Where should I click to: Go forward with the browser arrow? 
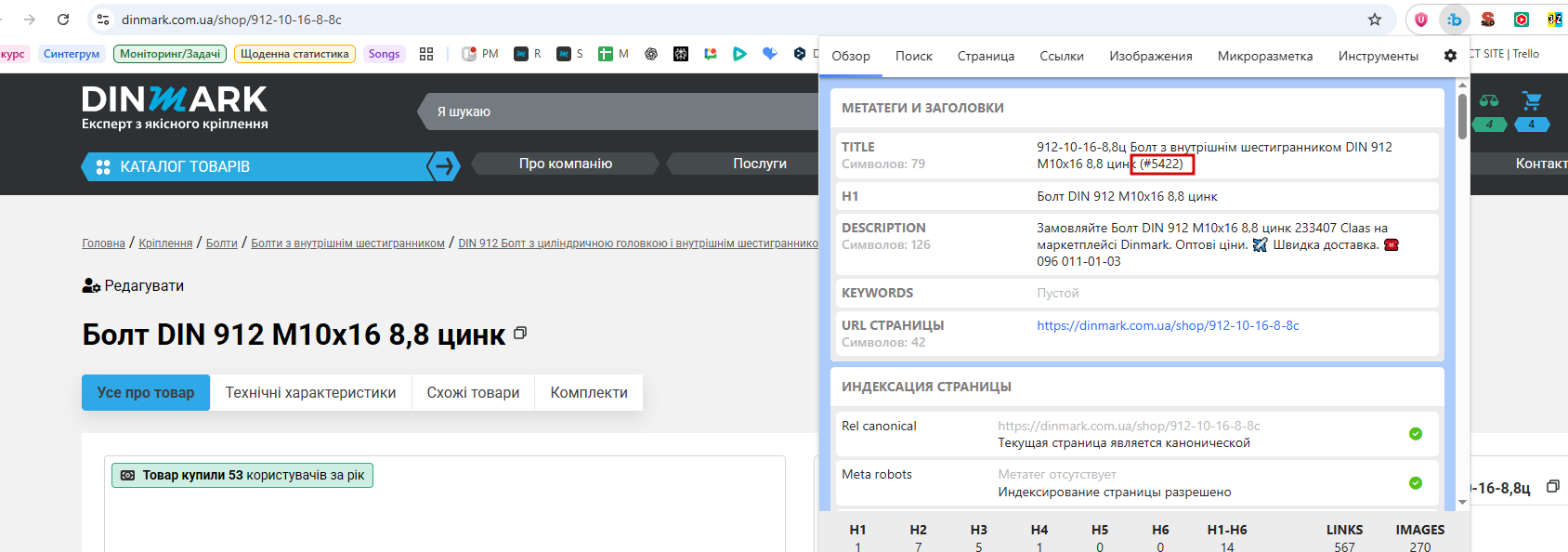(x=30, y=20)
